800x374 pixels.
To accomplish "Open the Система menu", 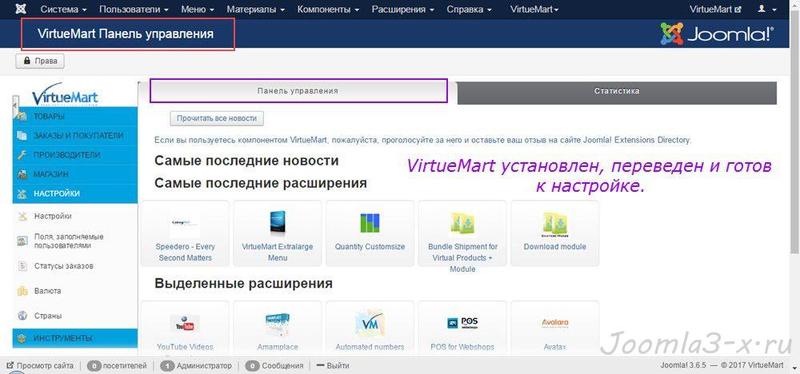I will [63, 9].
